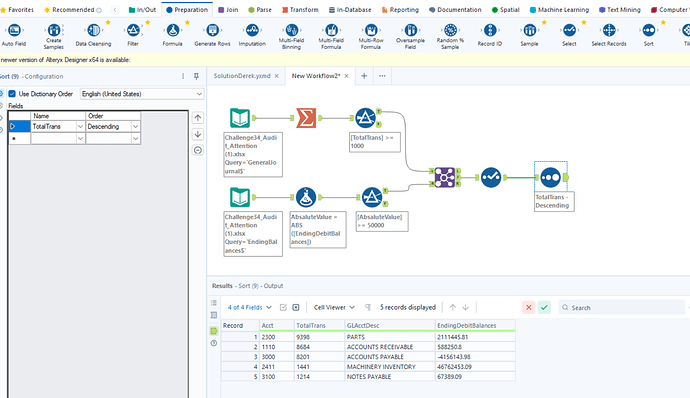The height and width of the screenshot is (398, 690).
Task: Toggle the Use Dictionary Order checkbox
Action: coord(12,94)
